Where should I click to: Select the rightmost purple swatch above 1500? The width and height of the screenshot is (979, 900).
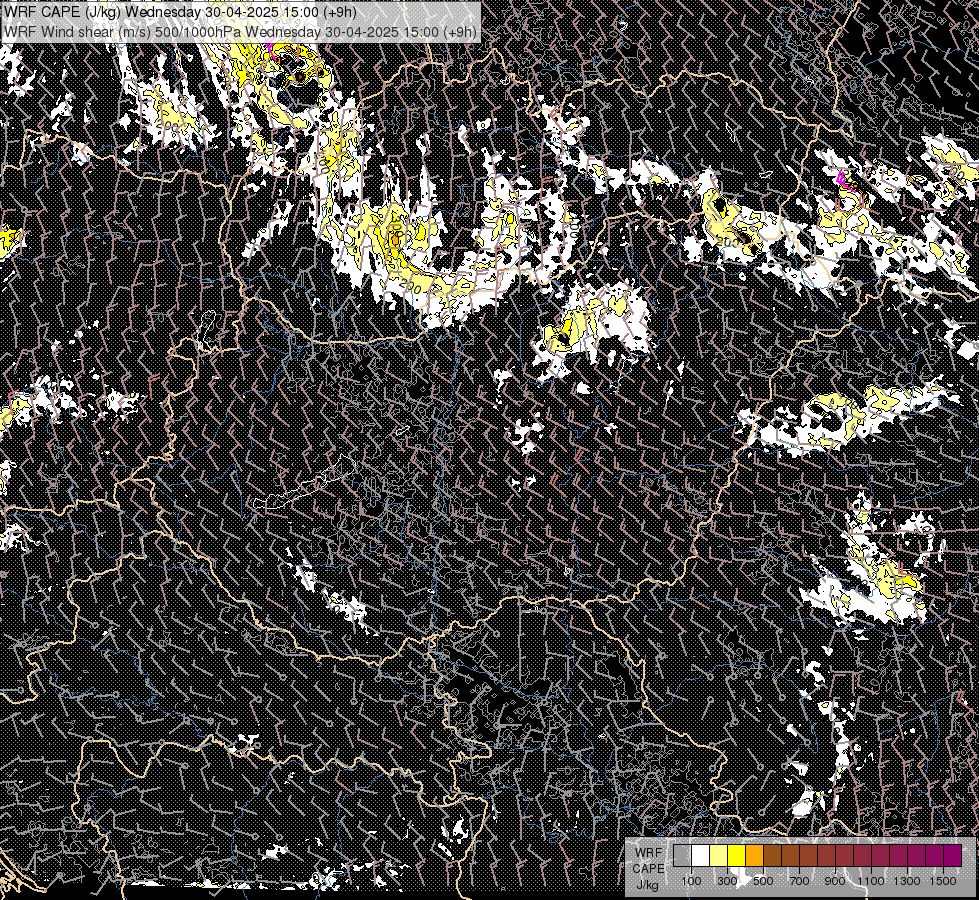coord(952,855)
